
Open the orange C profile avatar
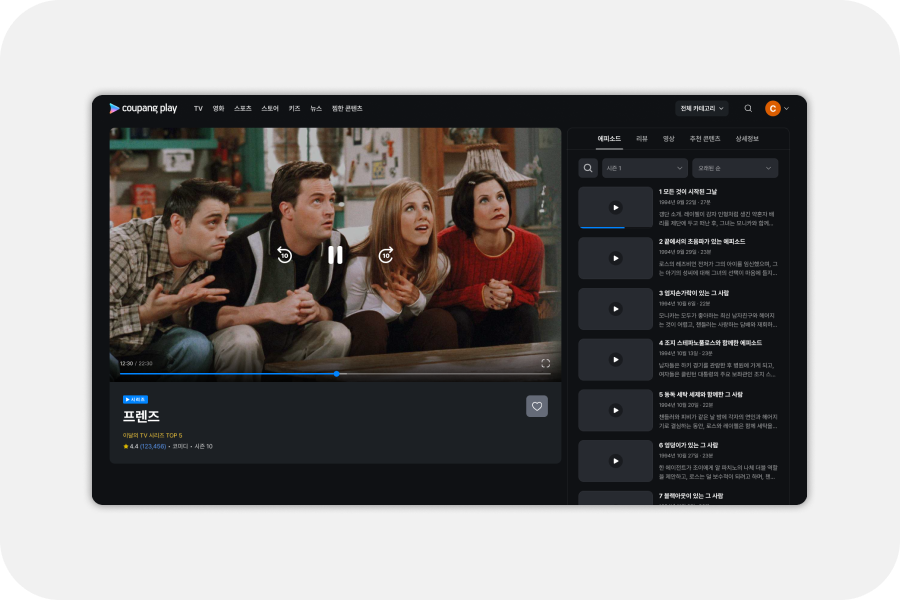pos(773,109)
